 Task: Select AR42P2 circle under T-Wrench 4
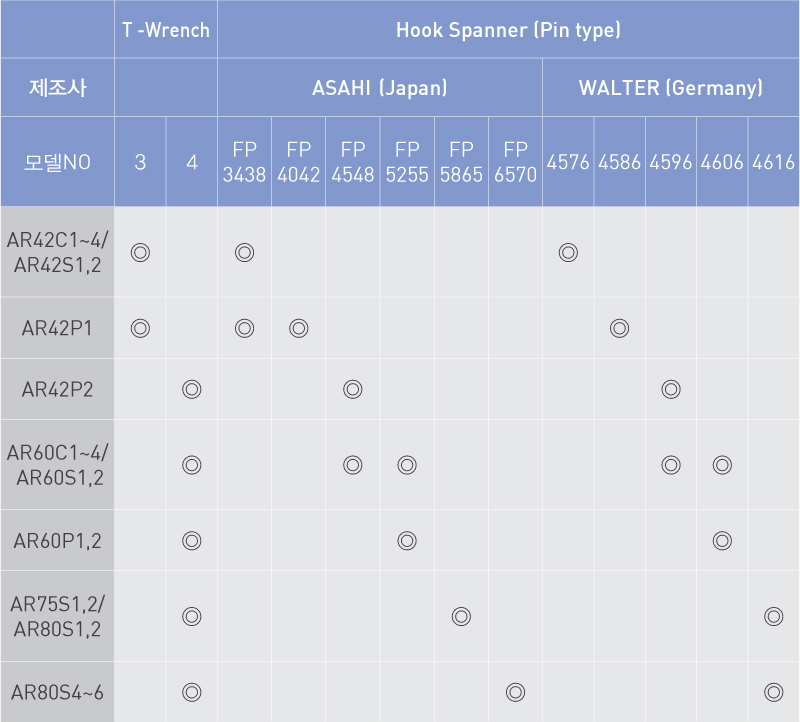coord(192,389)
